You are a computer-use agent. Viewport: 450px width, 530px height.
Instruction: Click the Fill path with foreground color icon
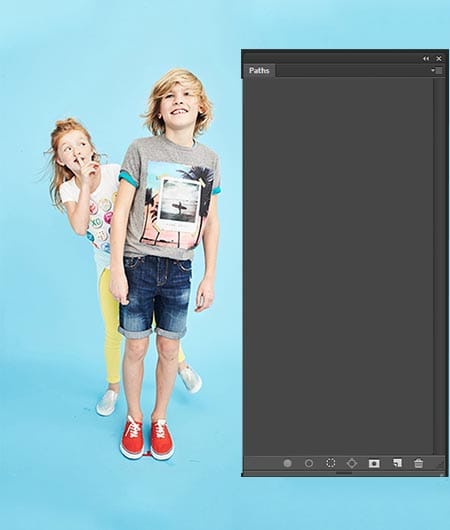(x=287, y=463)
